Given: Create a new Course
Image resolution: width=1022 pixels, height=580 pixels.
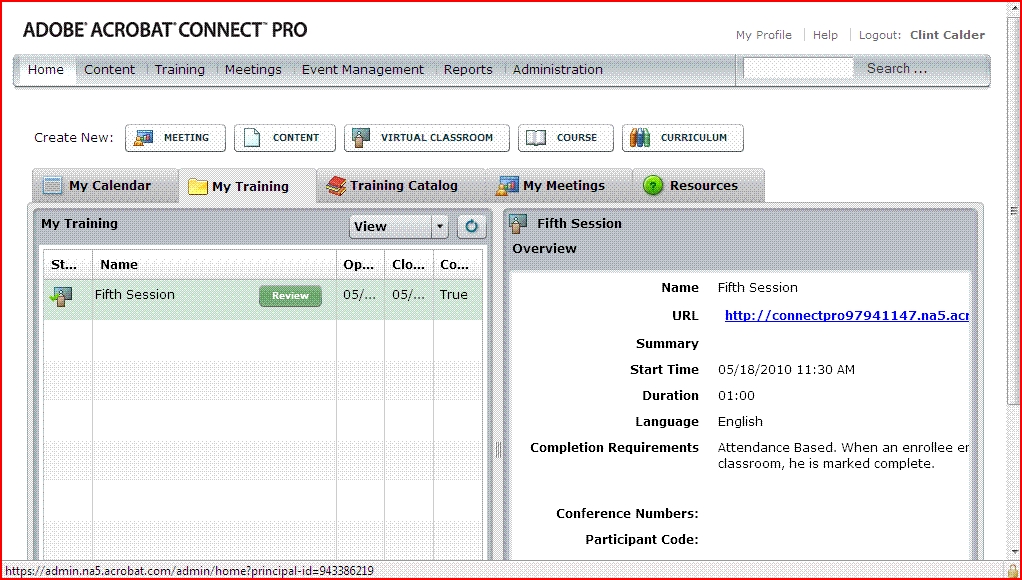Looking at the screenshot, I should point(566,138).
